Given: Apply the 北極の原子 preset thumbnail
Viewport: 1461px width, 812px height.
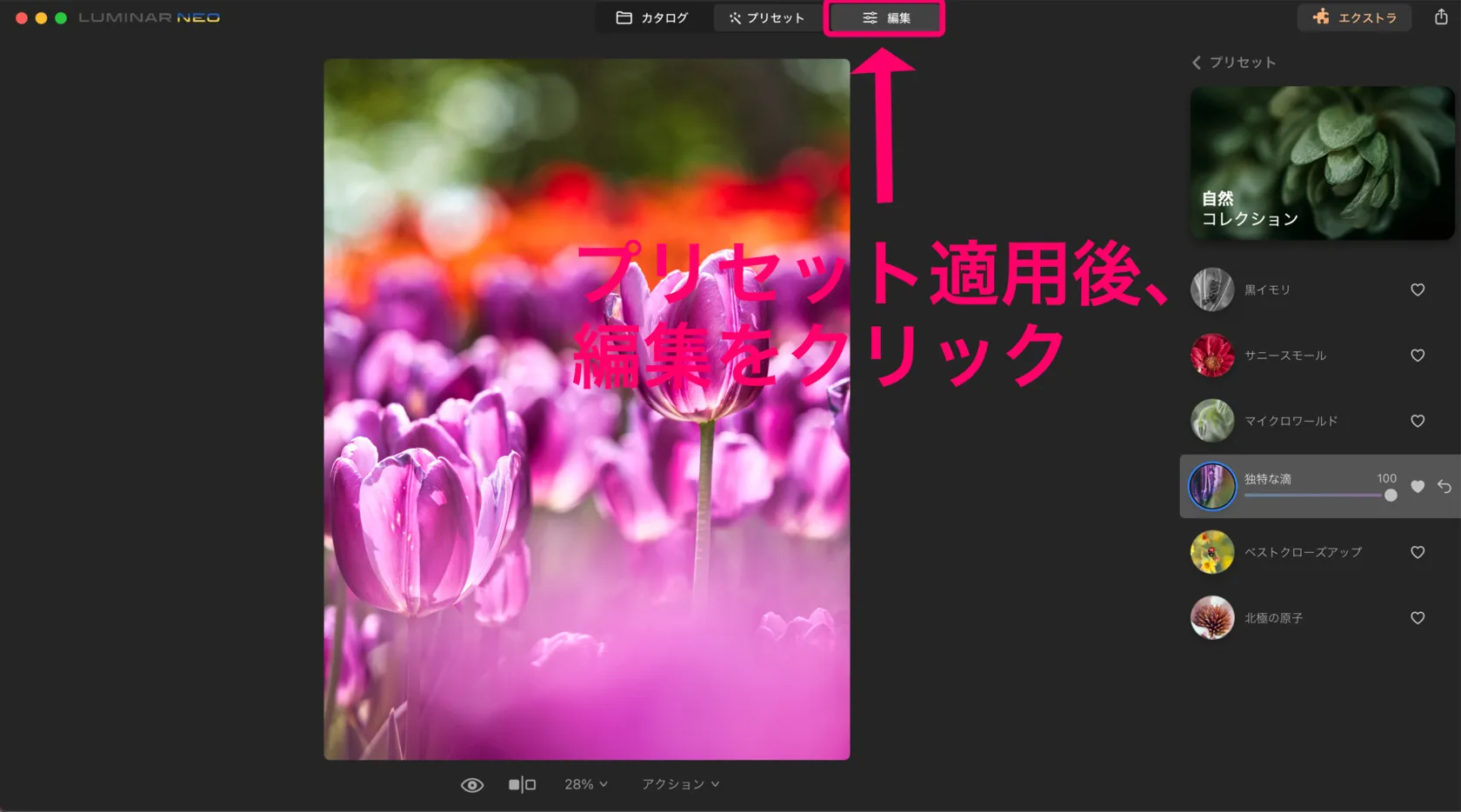Looking at the screenshot, I should pyautogui.click(x=1212, y=618).
